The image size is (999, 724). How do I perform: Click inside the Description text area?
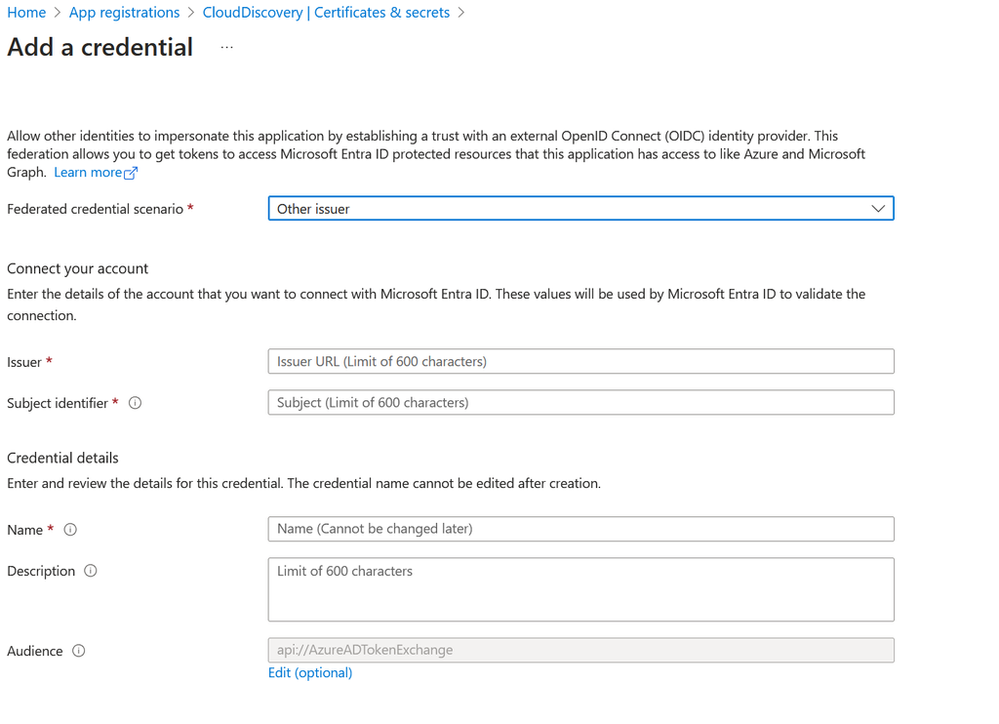coord(580,589)
